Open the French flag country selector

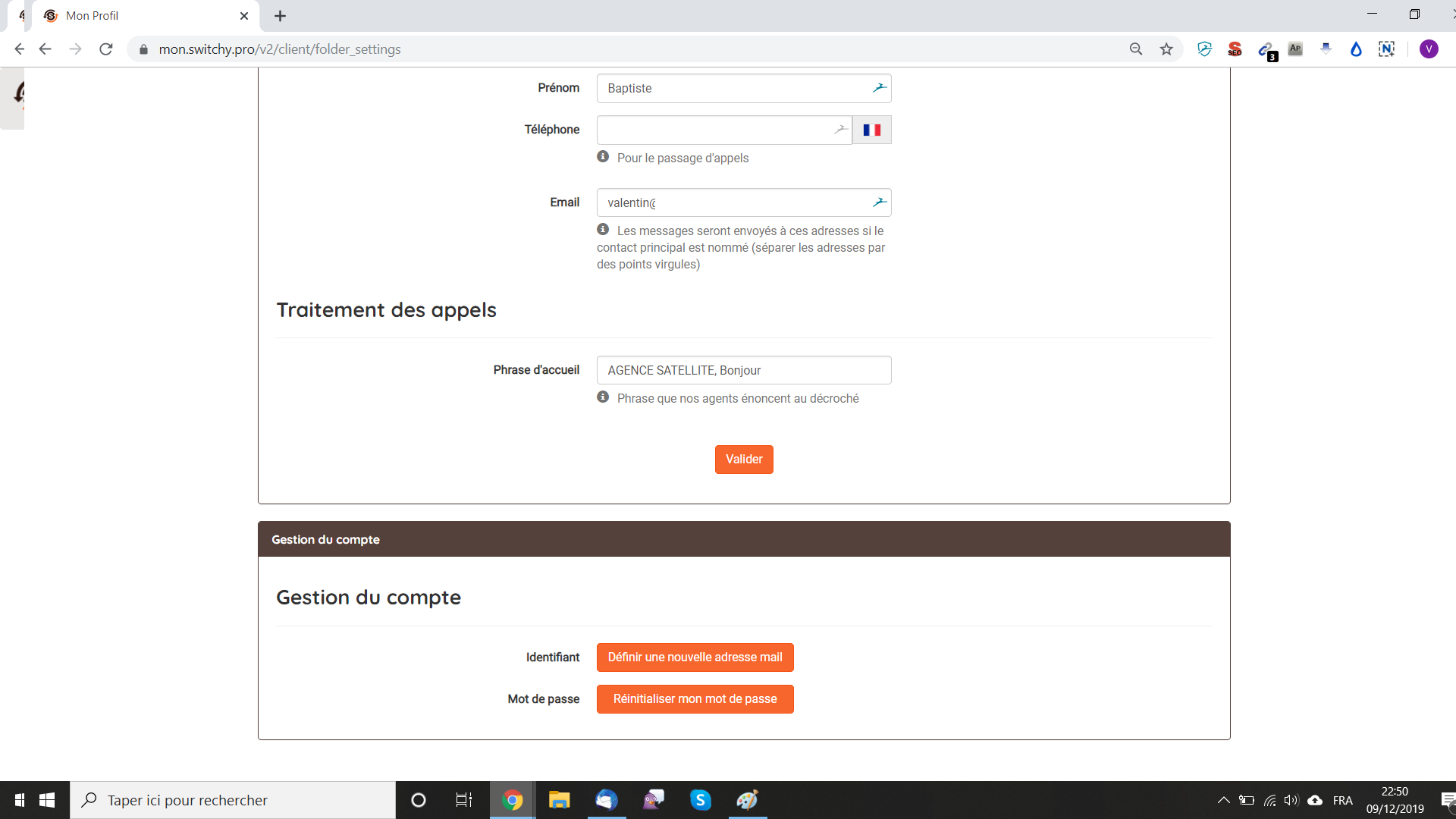(872, 130)
